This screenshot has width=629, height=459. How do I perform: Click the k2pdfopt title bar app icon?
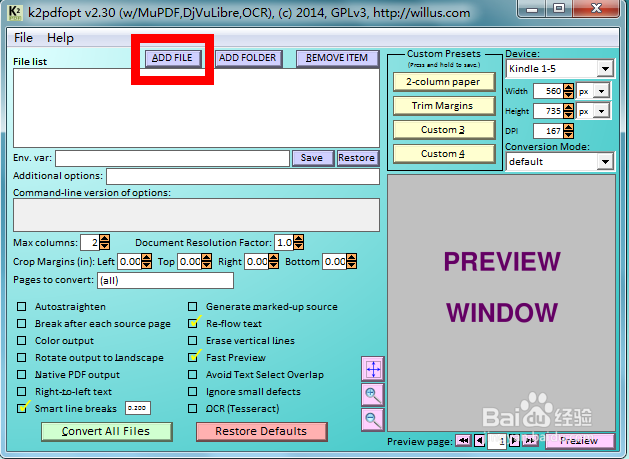(x=15, y=12)
